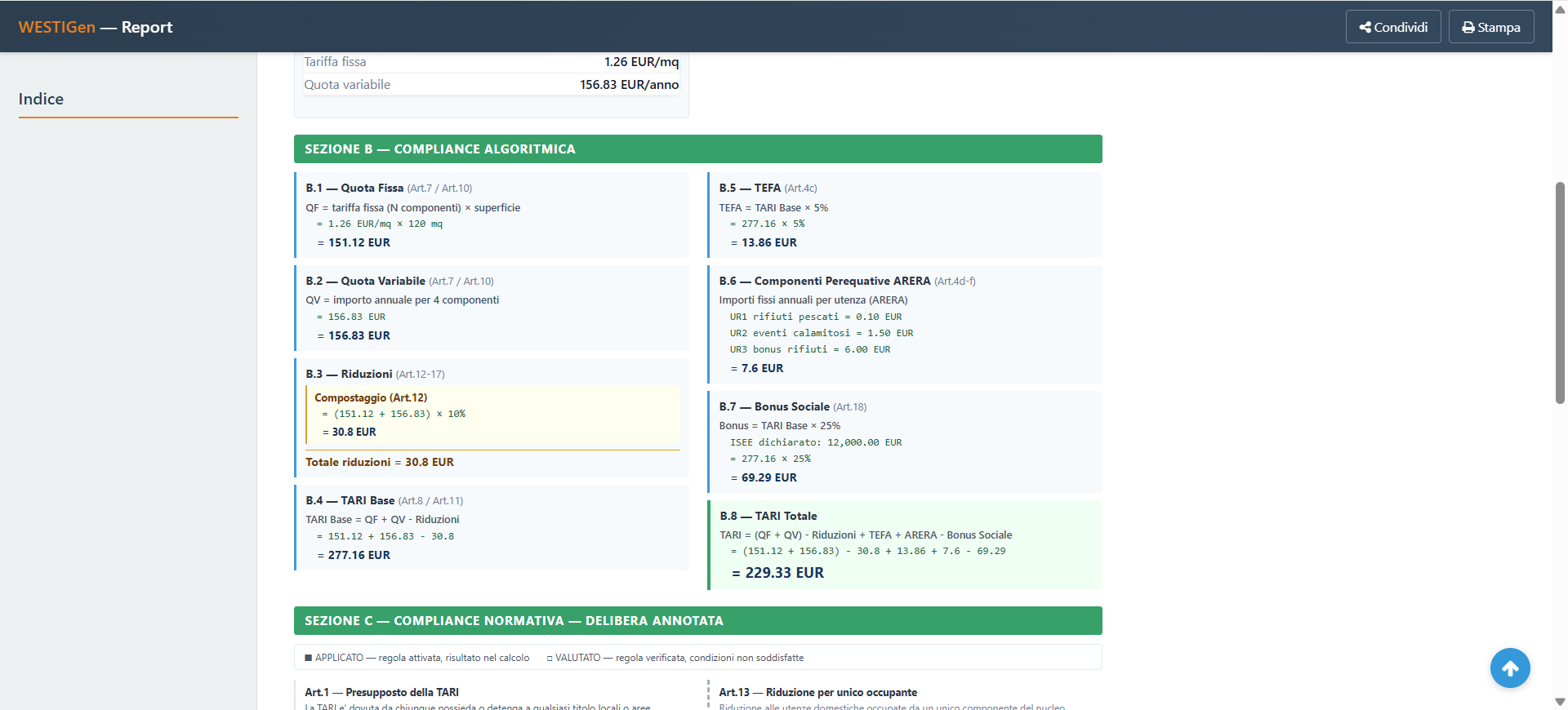
Task: Click the 151.12 EUR Quota Fissa result
Action: [359, 242]
